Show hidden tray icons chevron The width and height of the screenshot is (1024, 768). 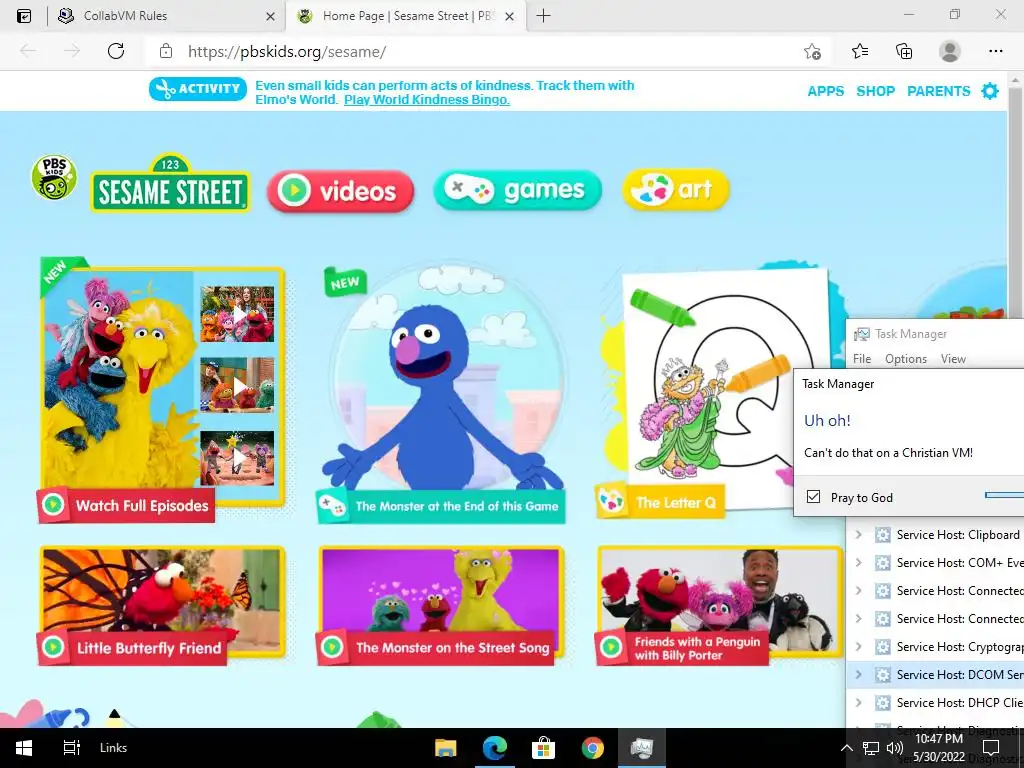(x=846, y=748)
